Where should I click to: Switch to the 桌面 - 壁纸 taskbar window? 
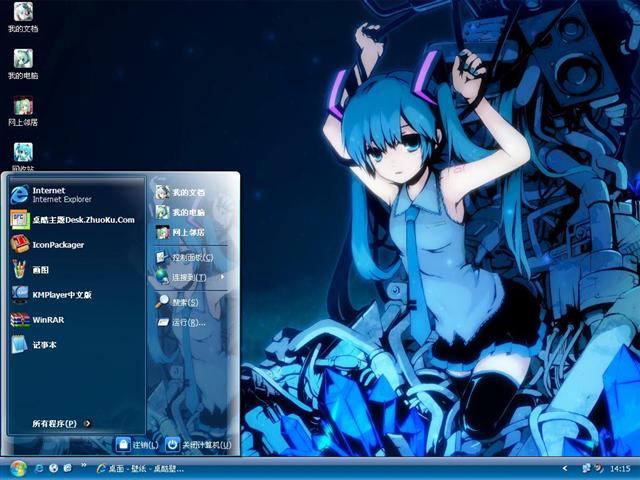(x=140, y=468)
